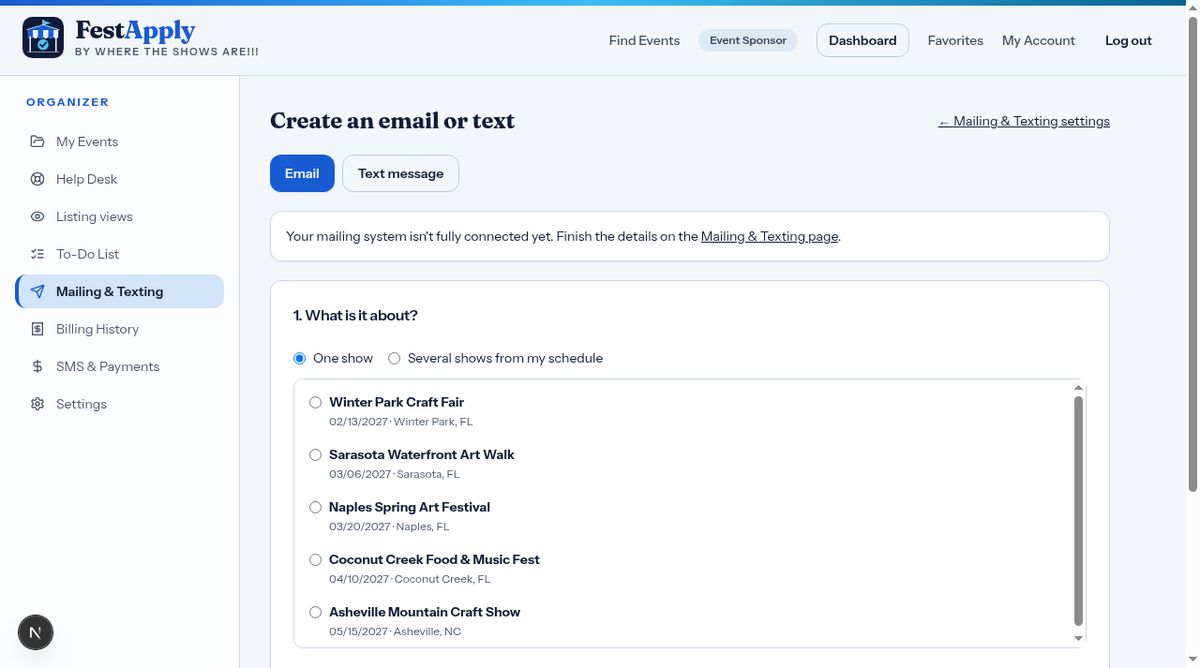Click the Naples Spring Art Festival title
This screenshot has width=1200, height=668.
pos(409,507)
